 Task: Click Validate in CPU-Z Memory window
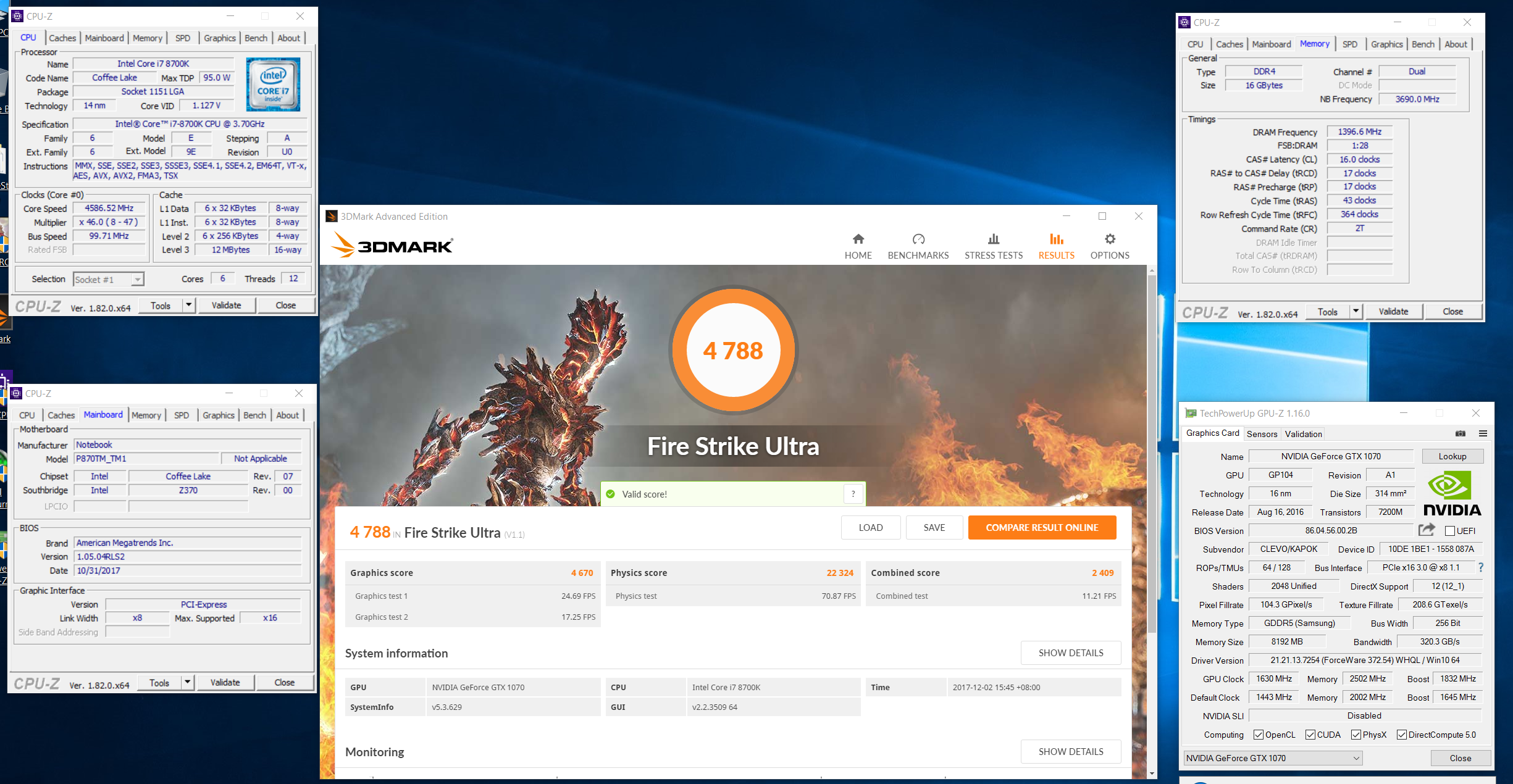[1393, 311]
